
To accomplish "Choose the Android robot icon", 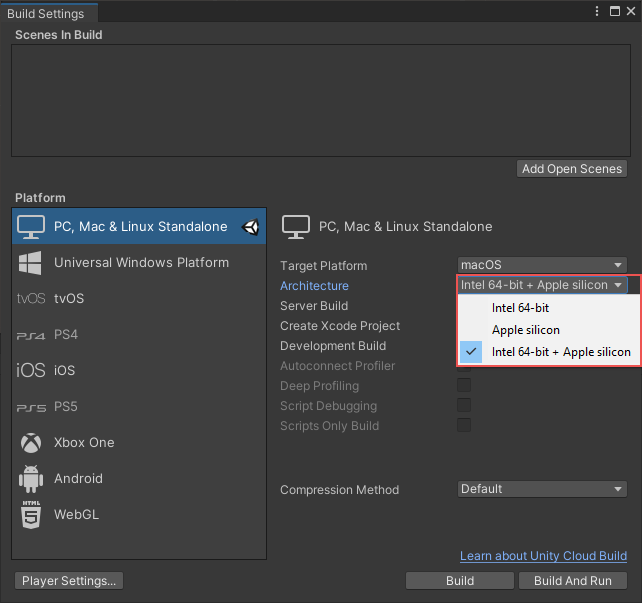I will (x=31, y=479).
